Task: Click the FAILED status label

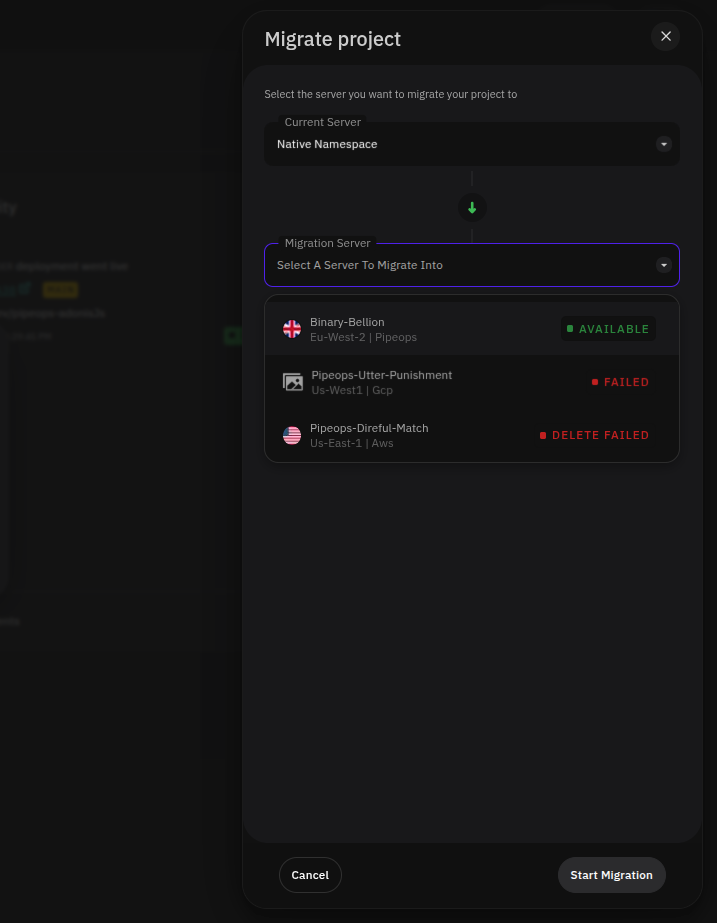Action: click(620, 382)
